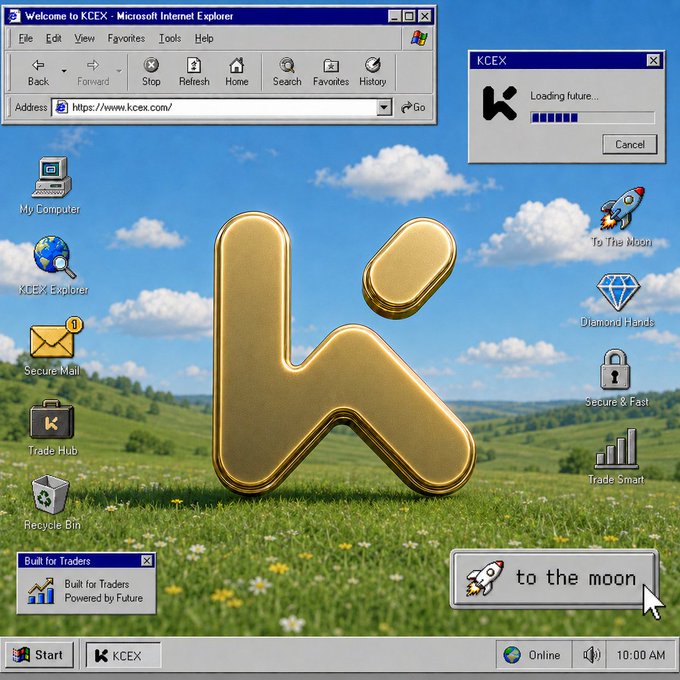Viewport: 680px width, 680px height.
Task: Stop page loading with Stop icon
Action: tap(151, 72)
